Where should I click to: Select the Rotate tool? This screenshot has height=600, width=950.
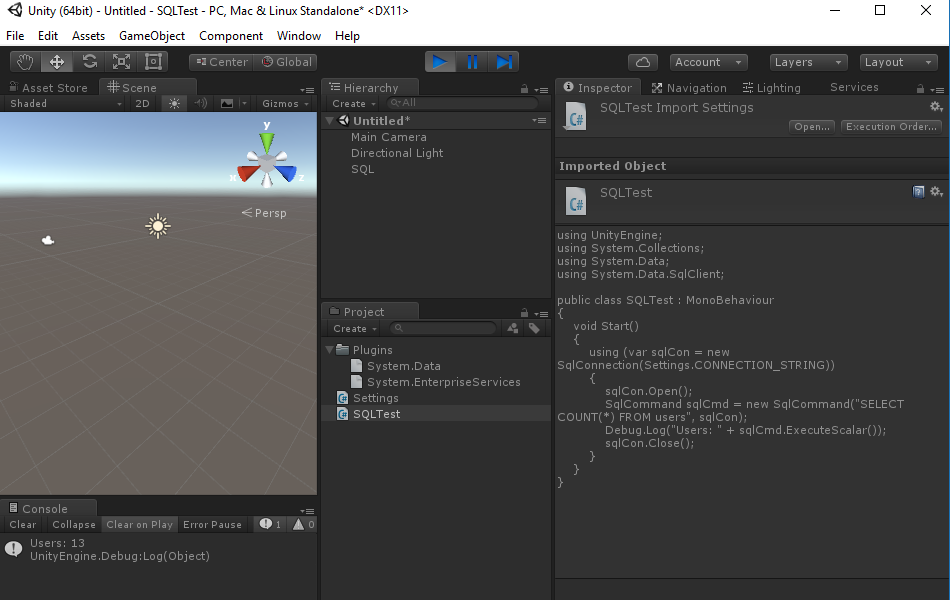pos(91,61)
